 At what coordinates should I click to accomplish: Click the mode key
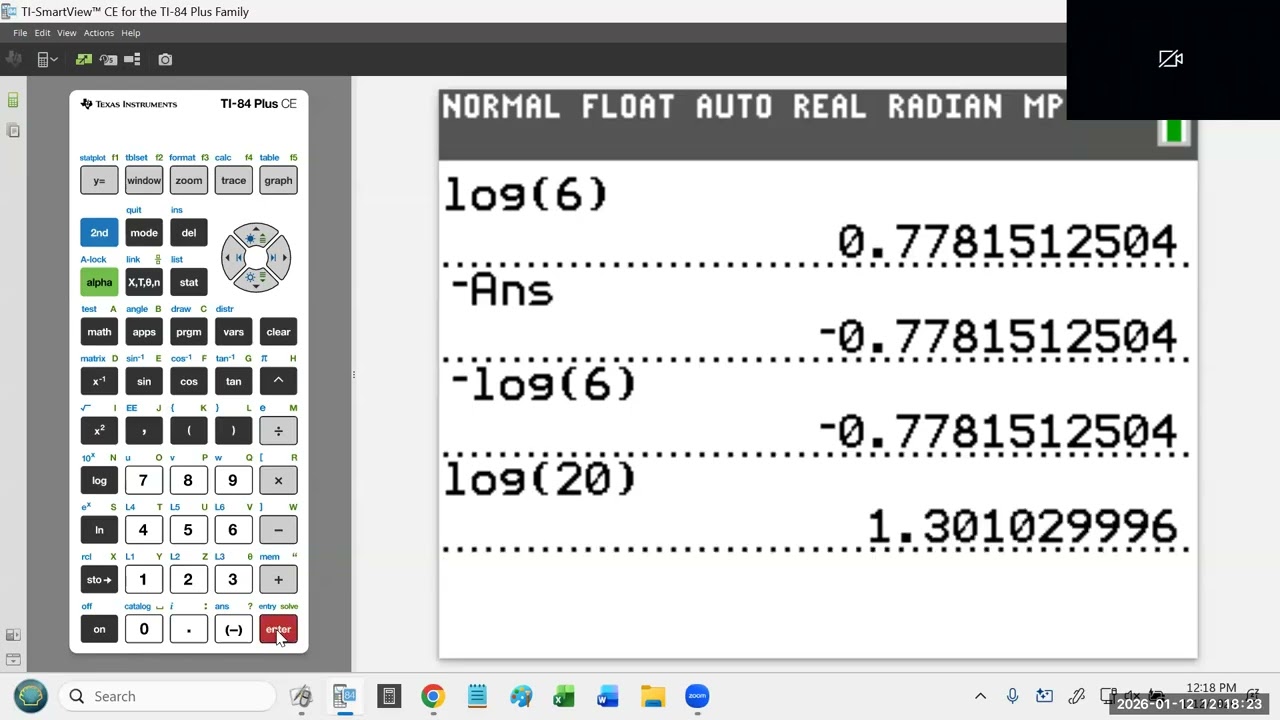(144, 233)
